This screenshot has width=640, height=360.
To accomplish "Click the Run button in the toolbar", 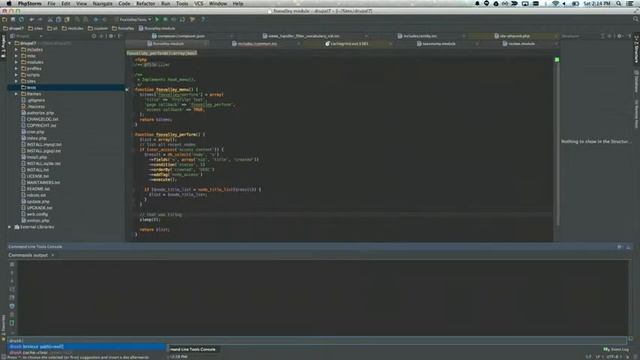I will pos(157,20).
